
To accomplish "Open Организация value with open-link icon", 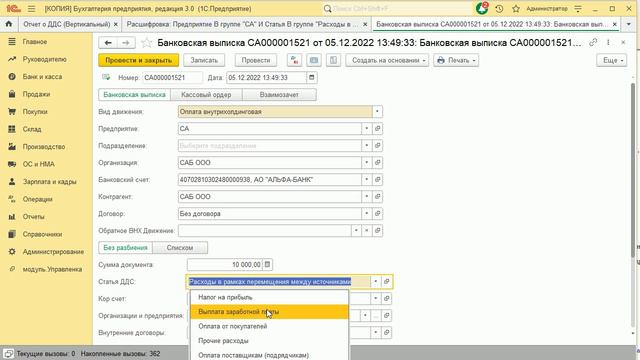I will [x=378, y=162].
